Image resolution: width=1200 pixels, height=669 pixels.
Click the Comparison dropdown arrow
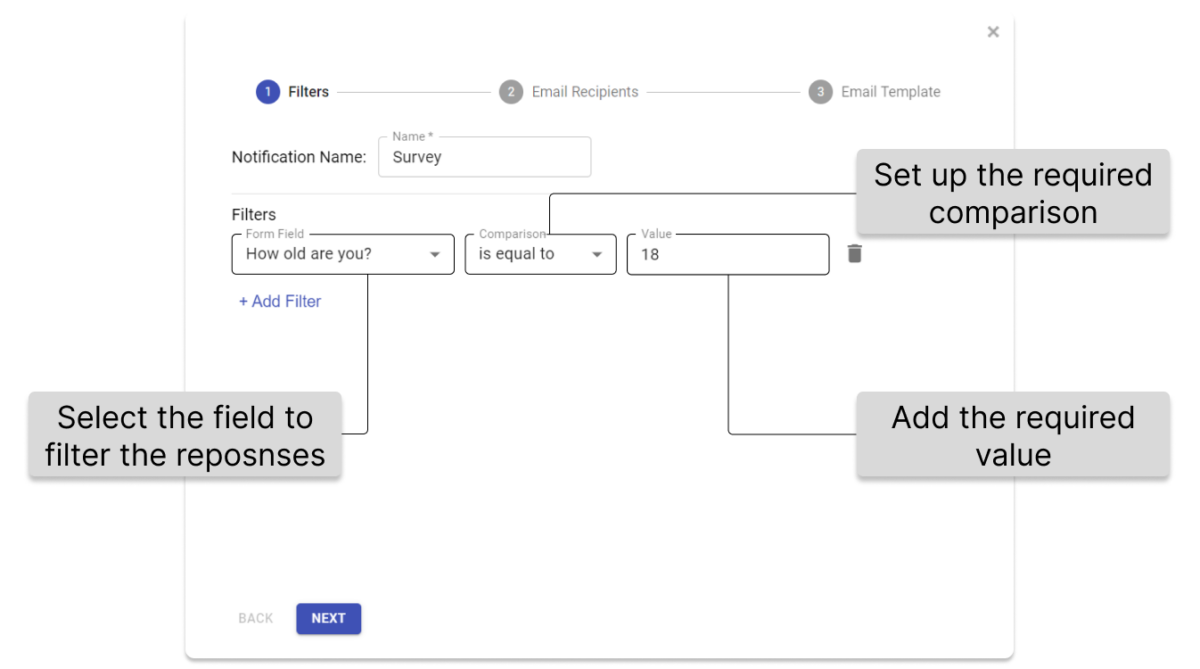click(x=597, y=254)
